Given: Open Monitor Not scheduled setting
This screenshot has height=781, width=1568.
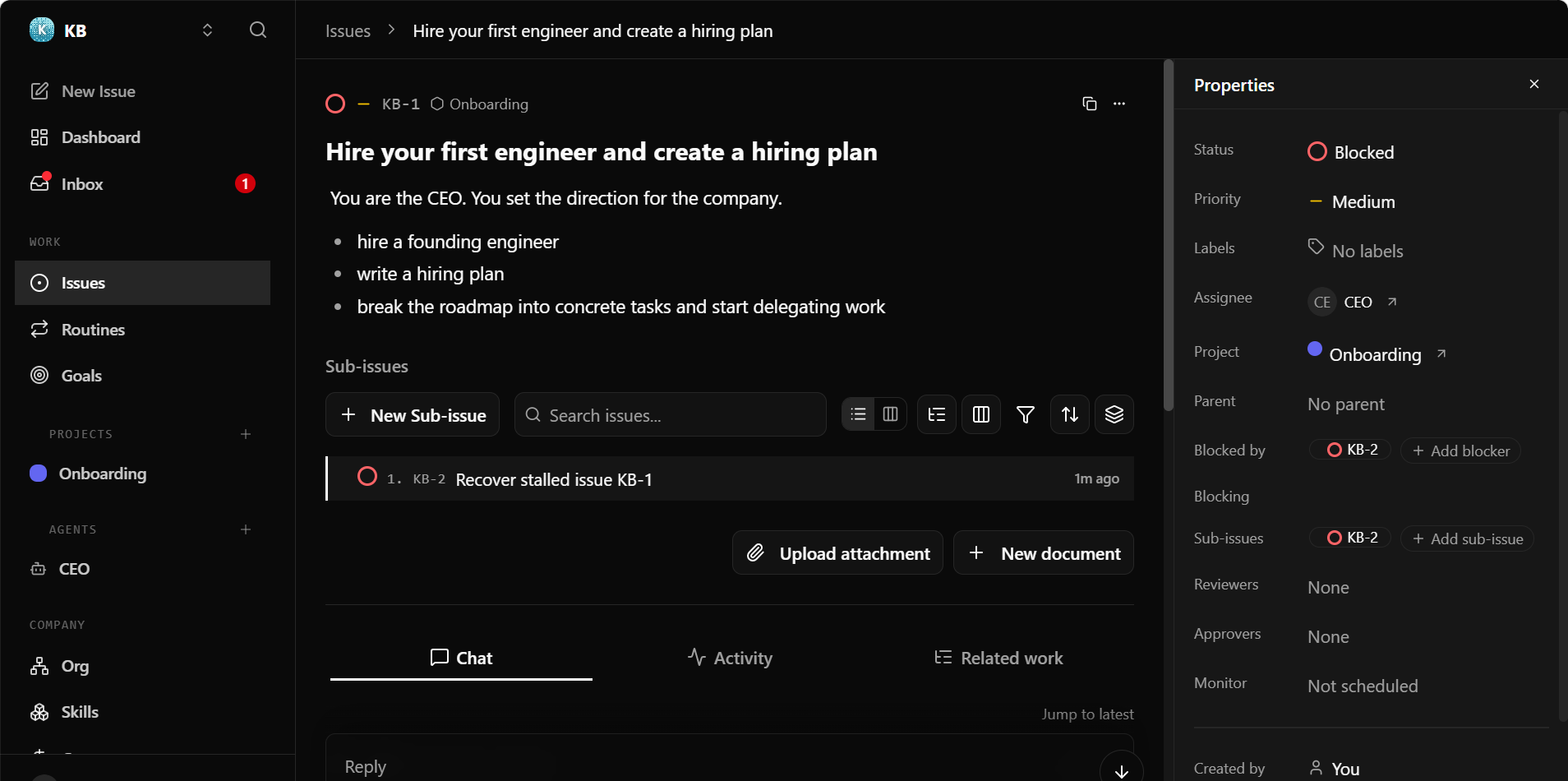Looking at the screenshot, I should pyautogui.click(x=1363, y=686).
